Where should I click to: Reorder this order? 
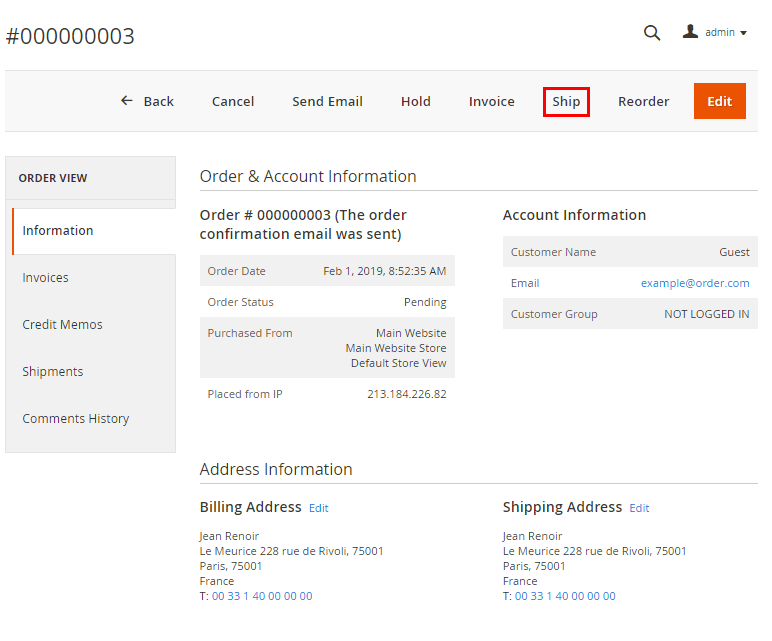(643, 101)
